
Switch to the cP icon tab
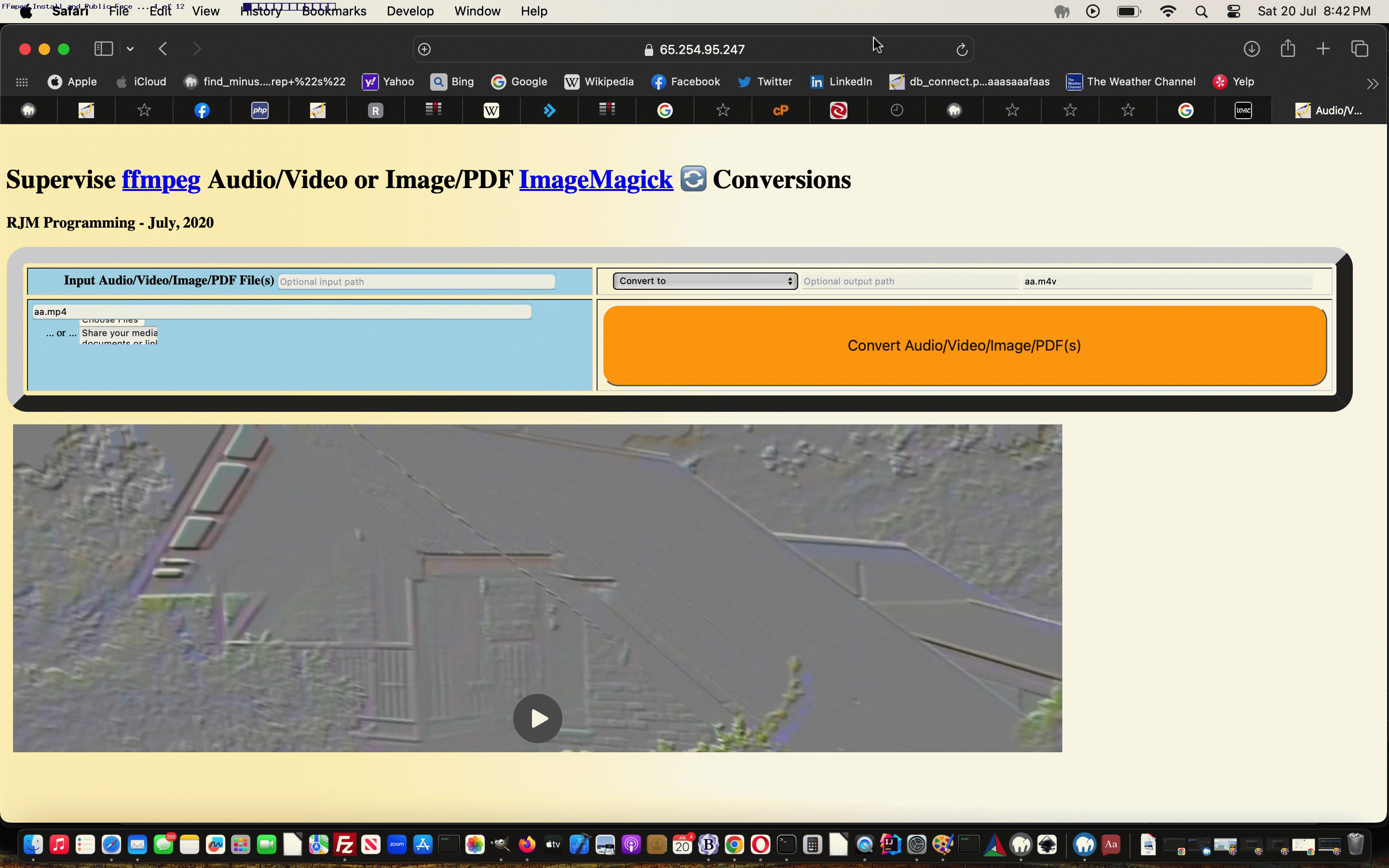[x=781, y=110]
